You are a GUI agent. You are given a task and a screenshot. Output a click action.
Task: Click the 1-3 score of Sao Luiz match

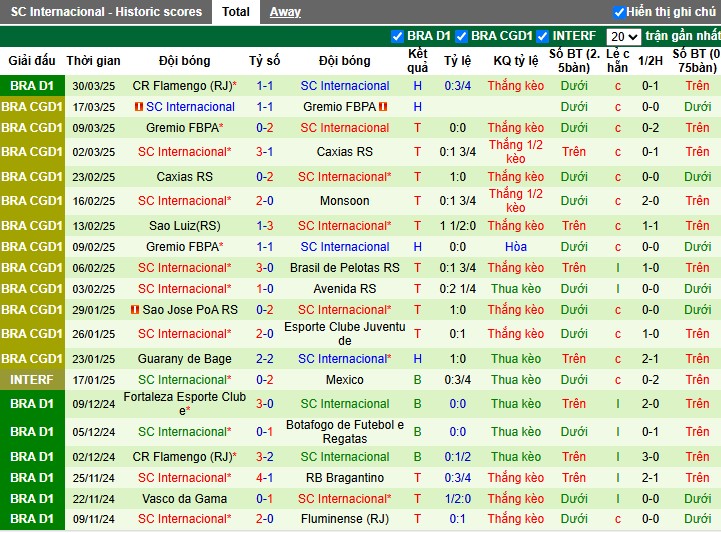pos(264,226)
